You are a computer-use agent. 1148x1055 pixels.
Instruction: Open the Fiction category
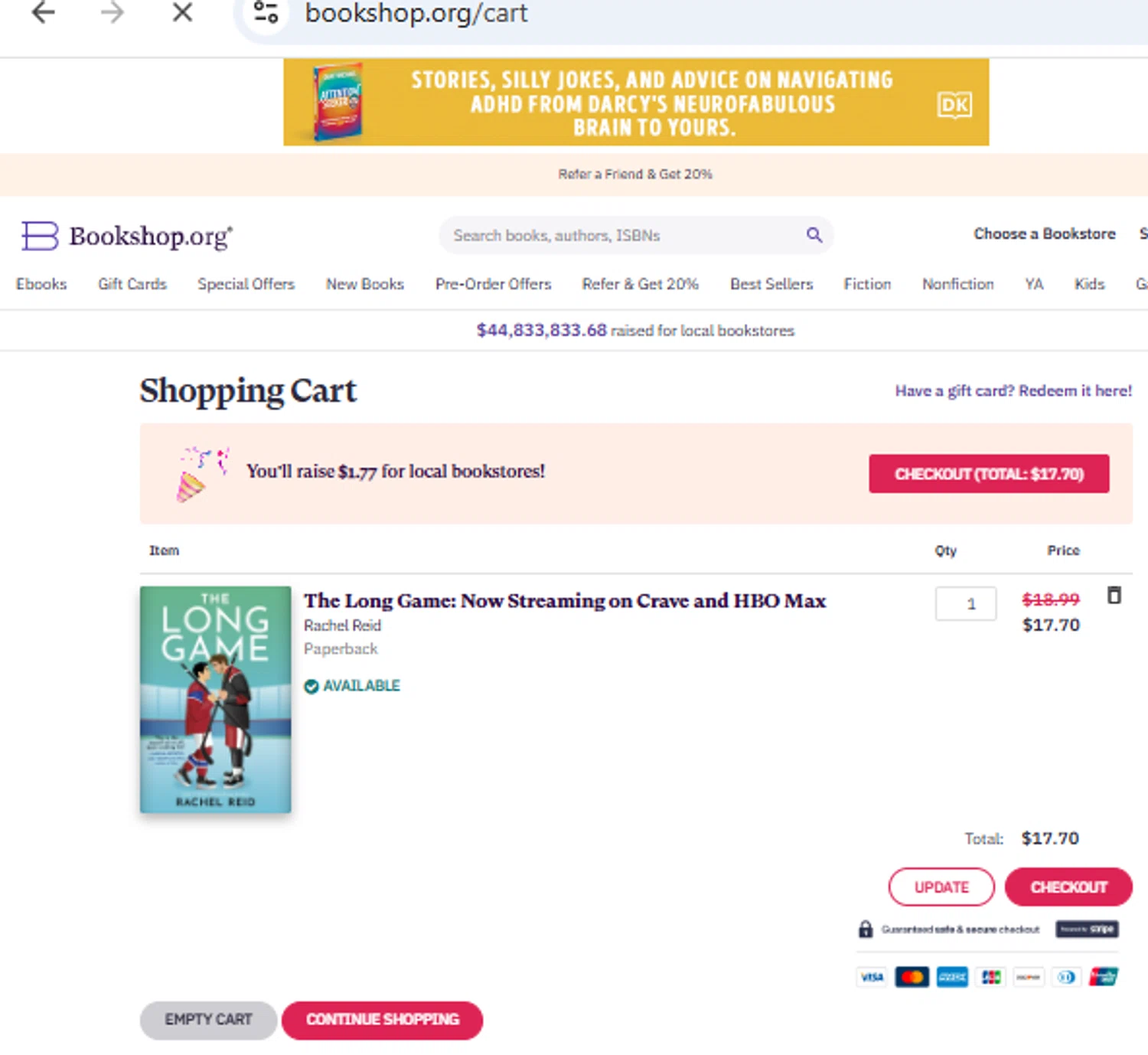(867, 284)
